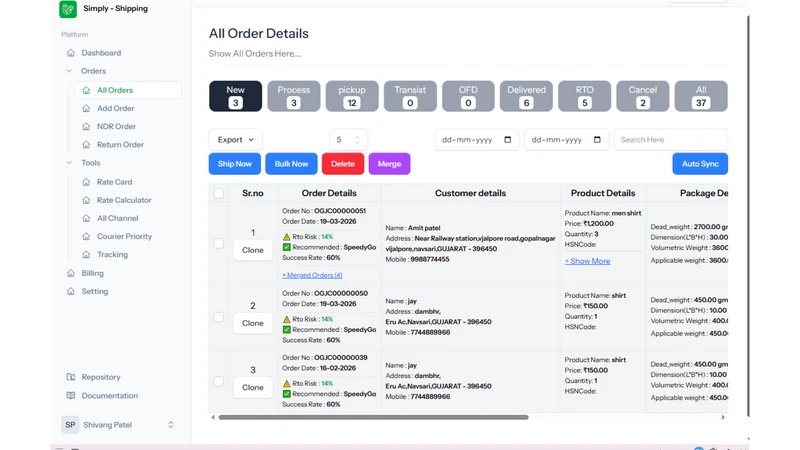The image size is (800, 450).
Task: Click the All Orders sidebar icon
Action: click(86, 90)
